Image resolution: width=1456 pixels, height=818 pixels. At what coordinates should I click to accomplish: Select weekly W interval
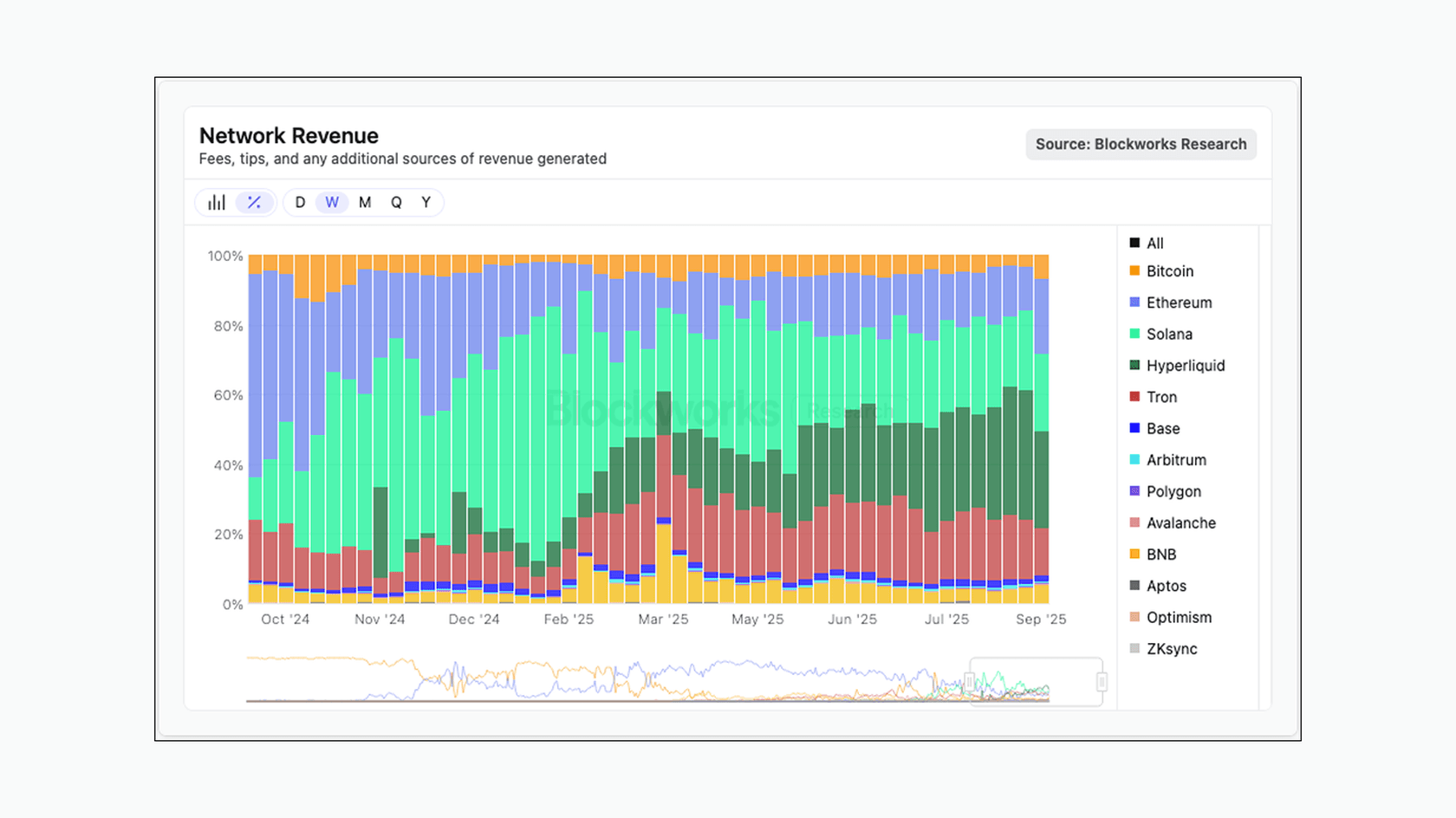click(332, 203)
